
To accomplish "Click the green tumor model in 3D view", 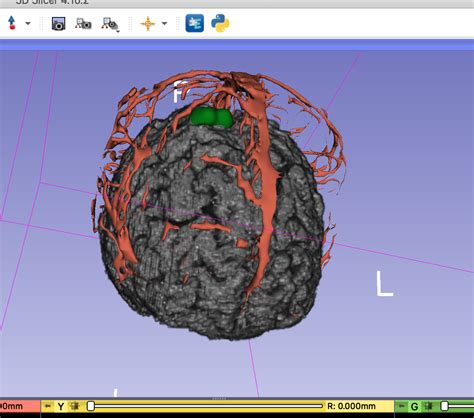I will point(211,117).
